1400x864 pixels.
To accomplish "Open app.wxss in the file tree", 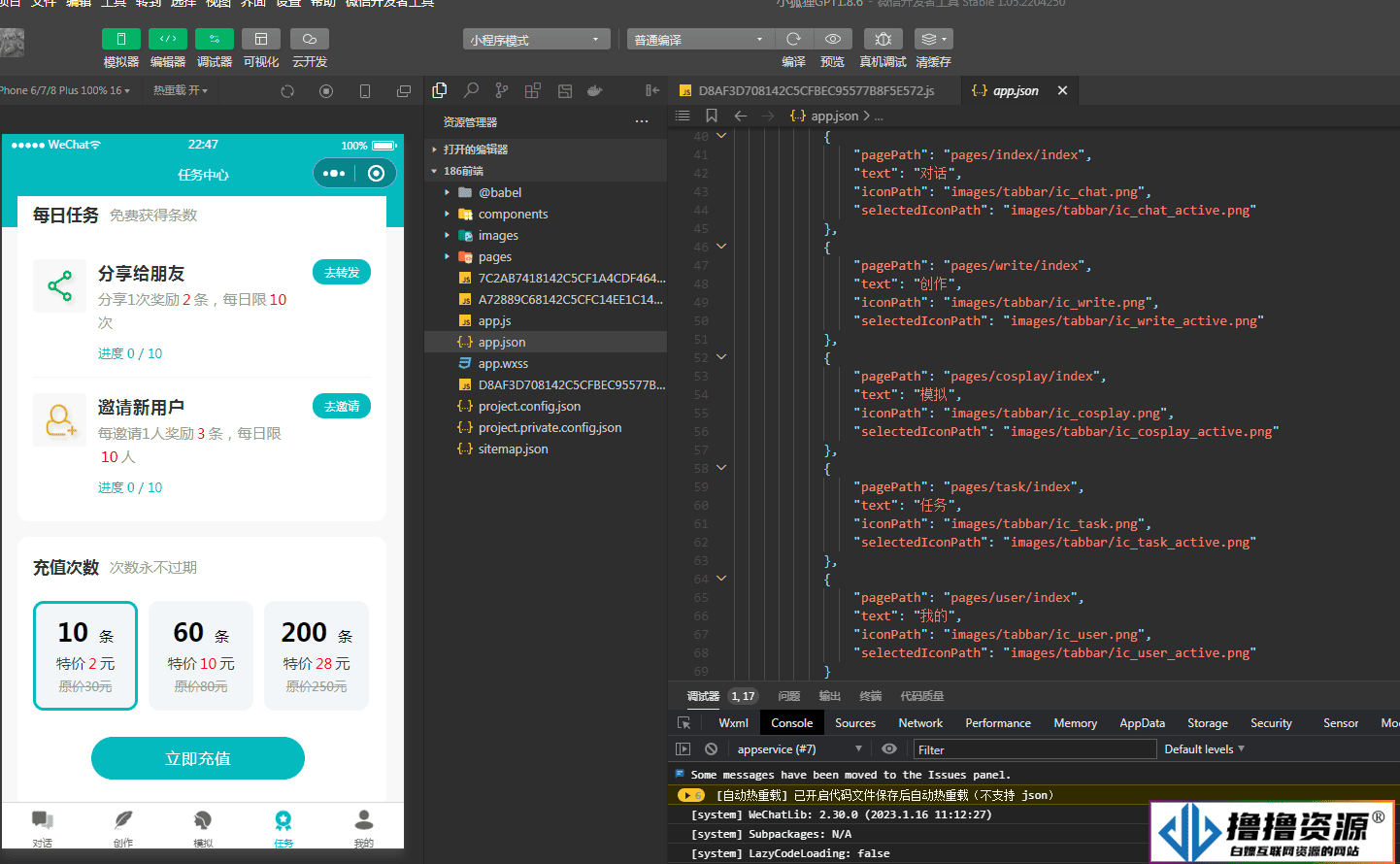I will tap(546, 363).
